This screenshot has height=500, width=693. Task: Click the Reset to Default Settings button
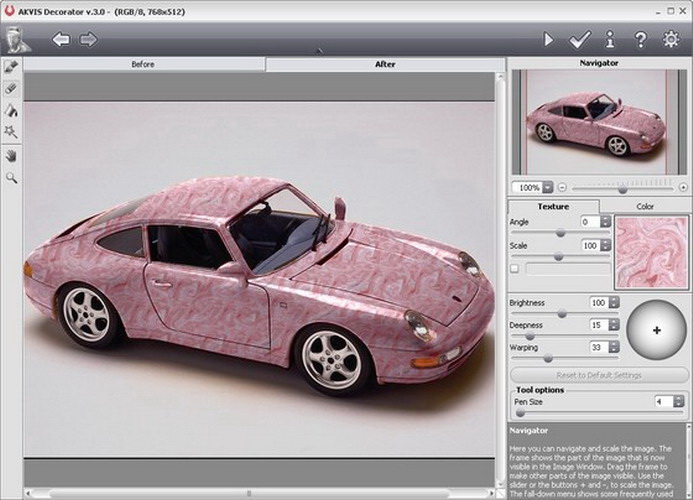click(x=598, y=375)
